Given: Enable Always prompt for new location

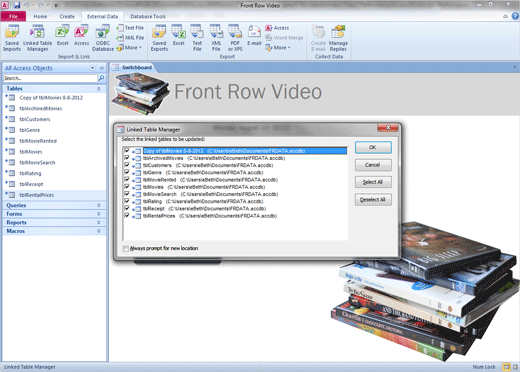Looking at the screenshot, I should (x=126, y=249).
